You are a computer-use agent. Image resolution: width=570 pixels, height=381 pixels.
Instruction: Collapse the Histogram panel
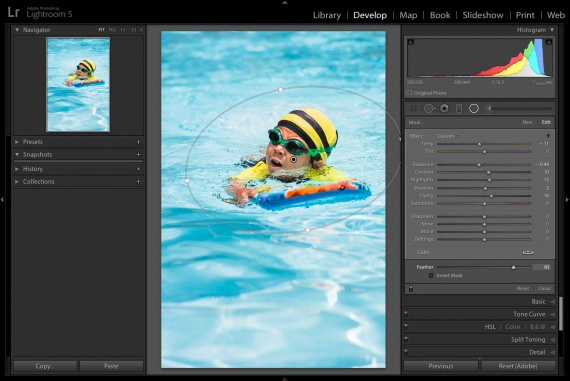[552, 30]
